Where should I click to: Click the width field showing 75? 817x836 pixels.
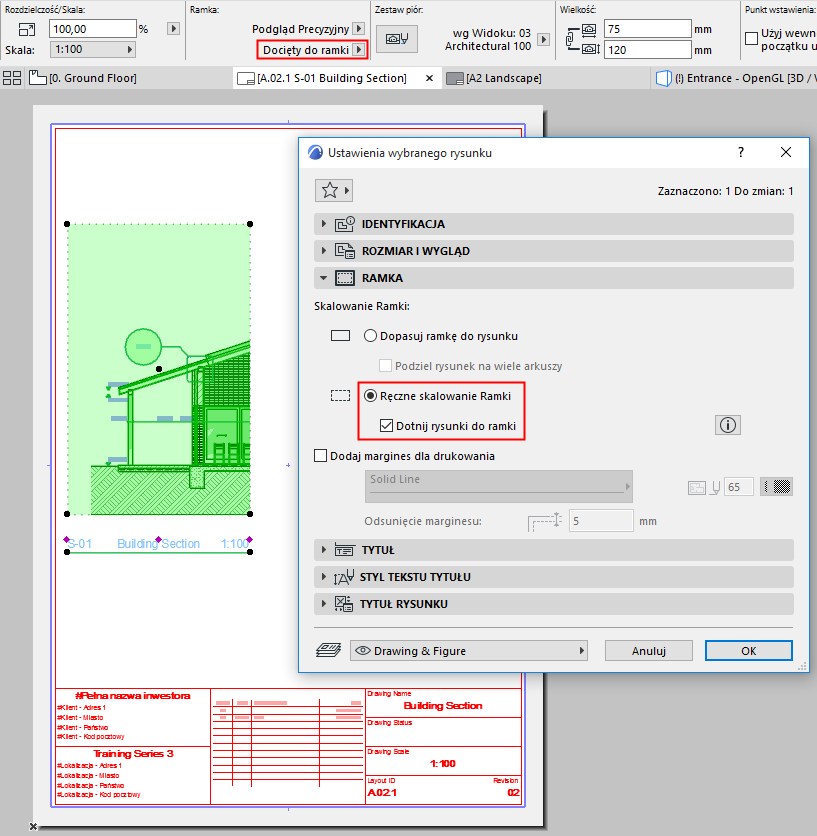coord(647,29)
